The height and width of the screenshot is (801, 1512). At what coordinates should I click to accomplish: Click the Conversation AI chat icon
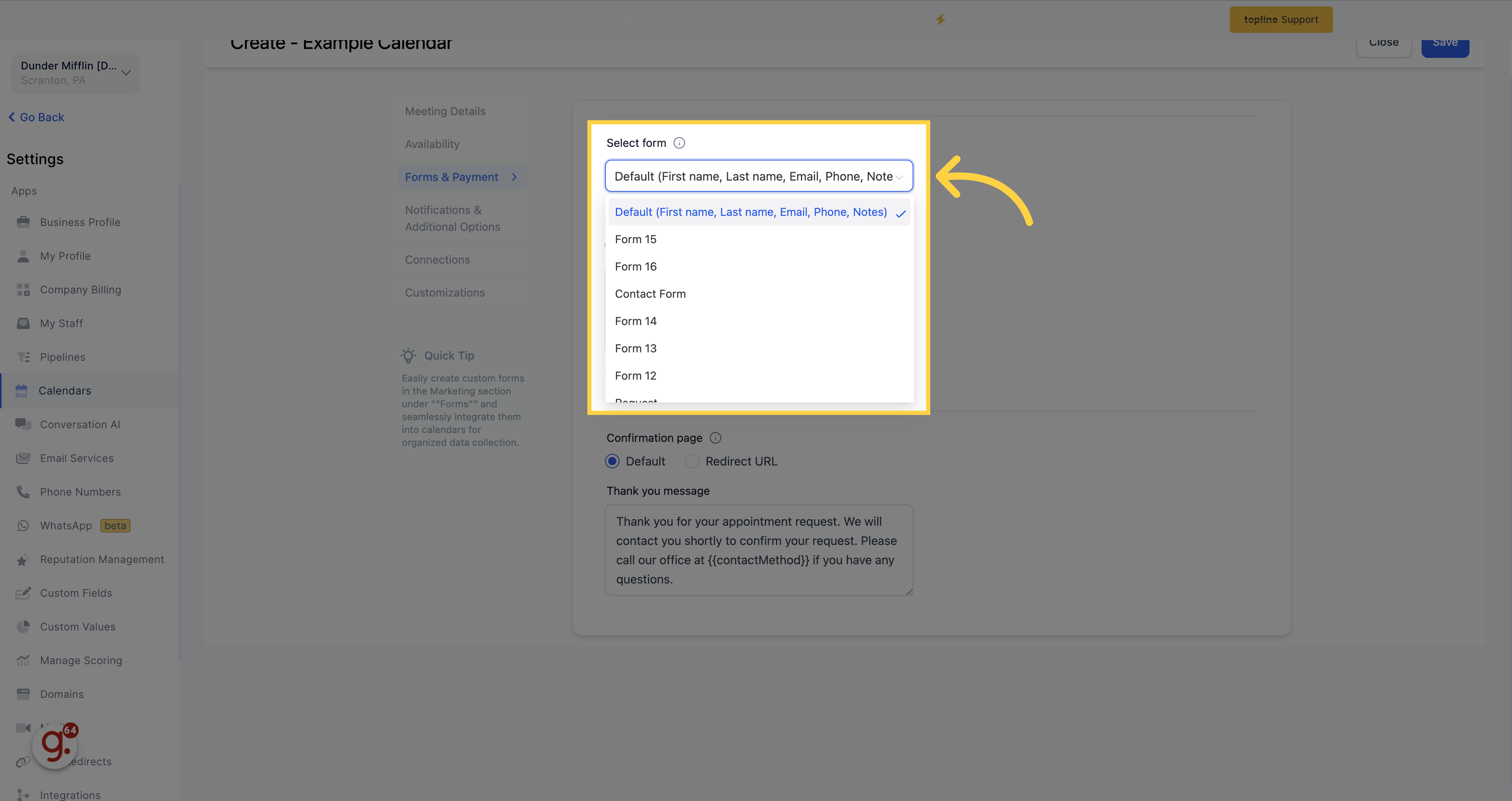pos(23,424)
